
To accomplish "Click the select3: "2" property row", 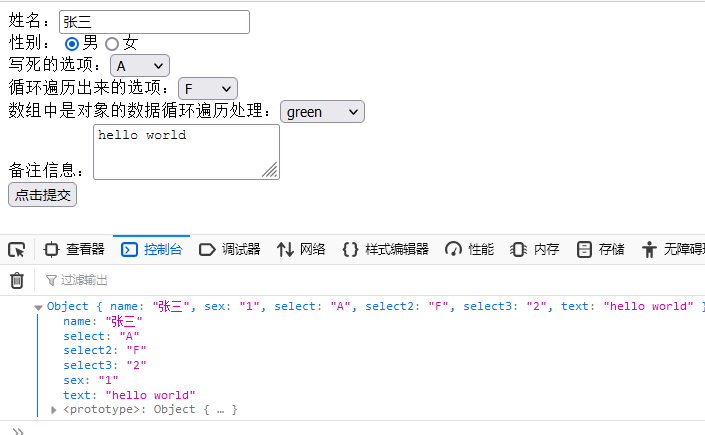I will click(105, 365).
